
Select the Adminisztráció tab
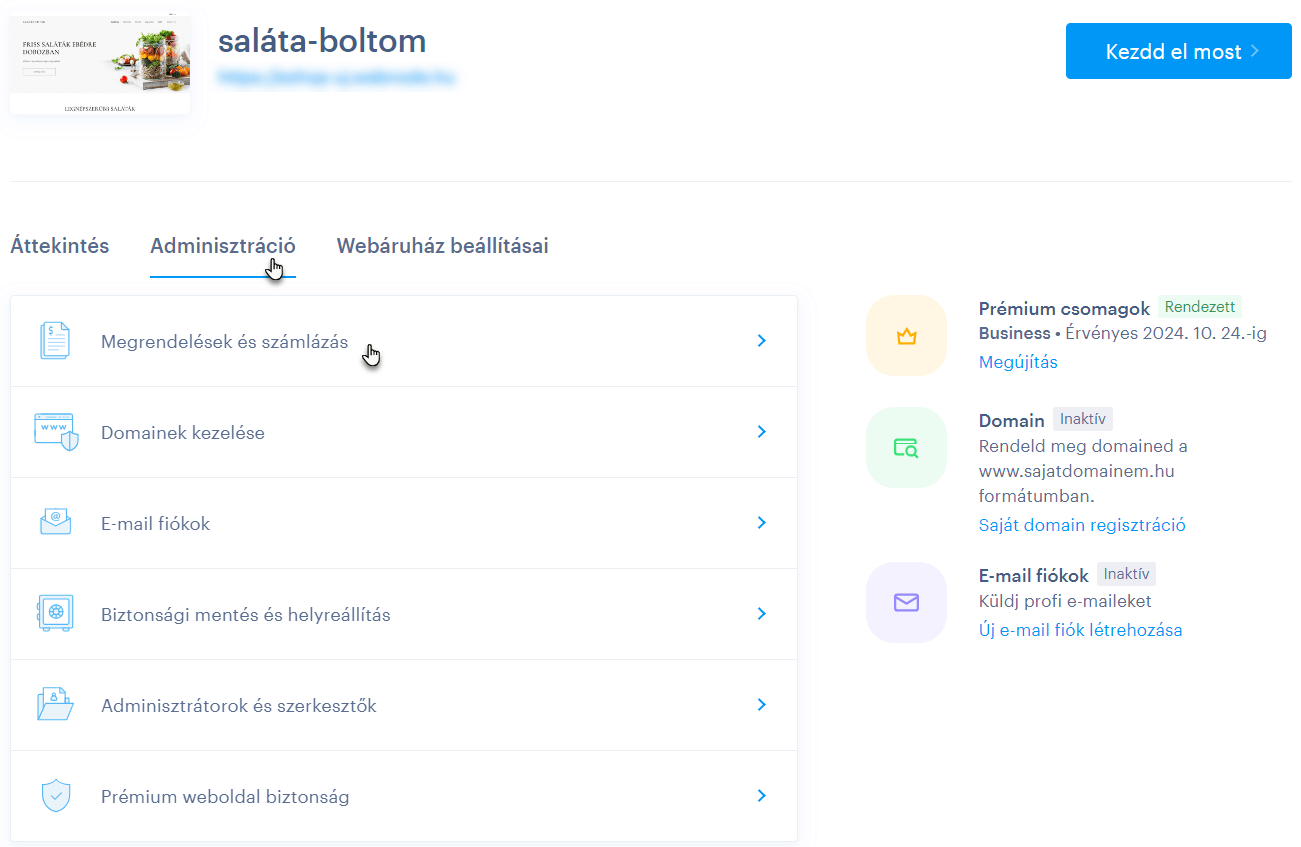pos(223,246)
